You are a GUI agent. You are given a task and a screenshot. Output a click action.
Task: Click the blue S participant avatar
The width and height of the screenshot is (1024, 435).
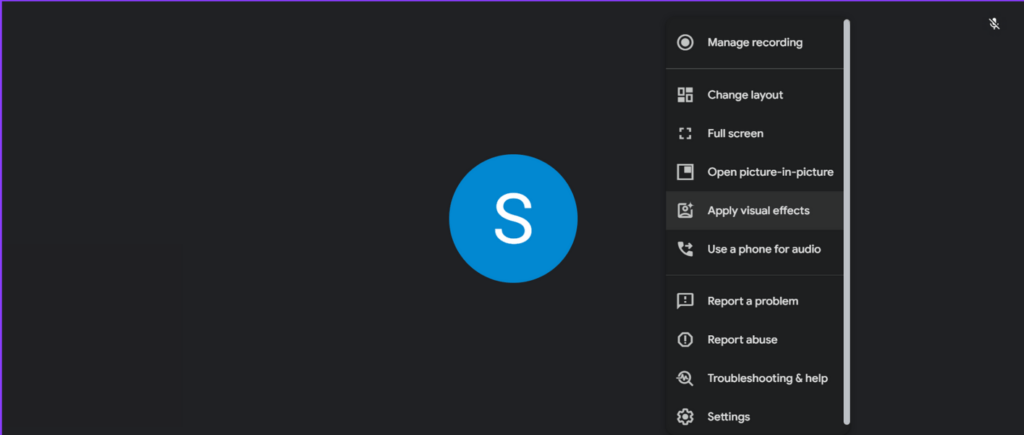(x=513, y=218)
